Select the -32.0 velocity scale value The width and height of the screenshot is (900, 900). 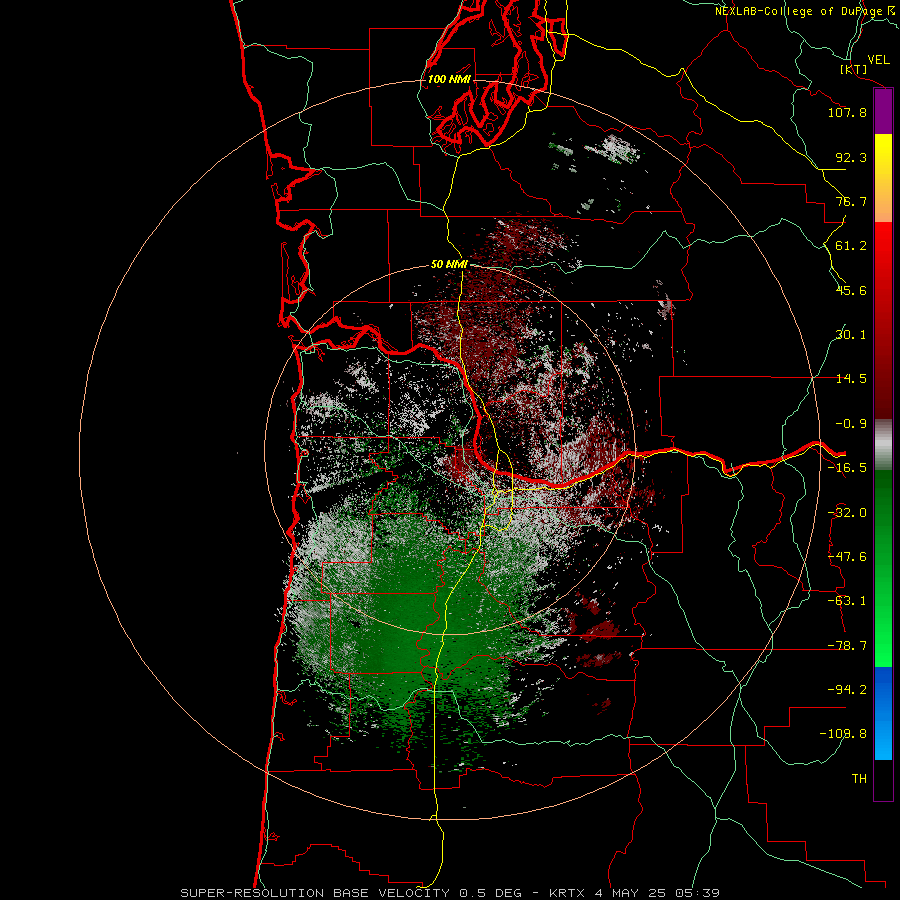tap(847, 513)
